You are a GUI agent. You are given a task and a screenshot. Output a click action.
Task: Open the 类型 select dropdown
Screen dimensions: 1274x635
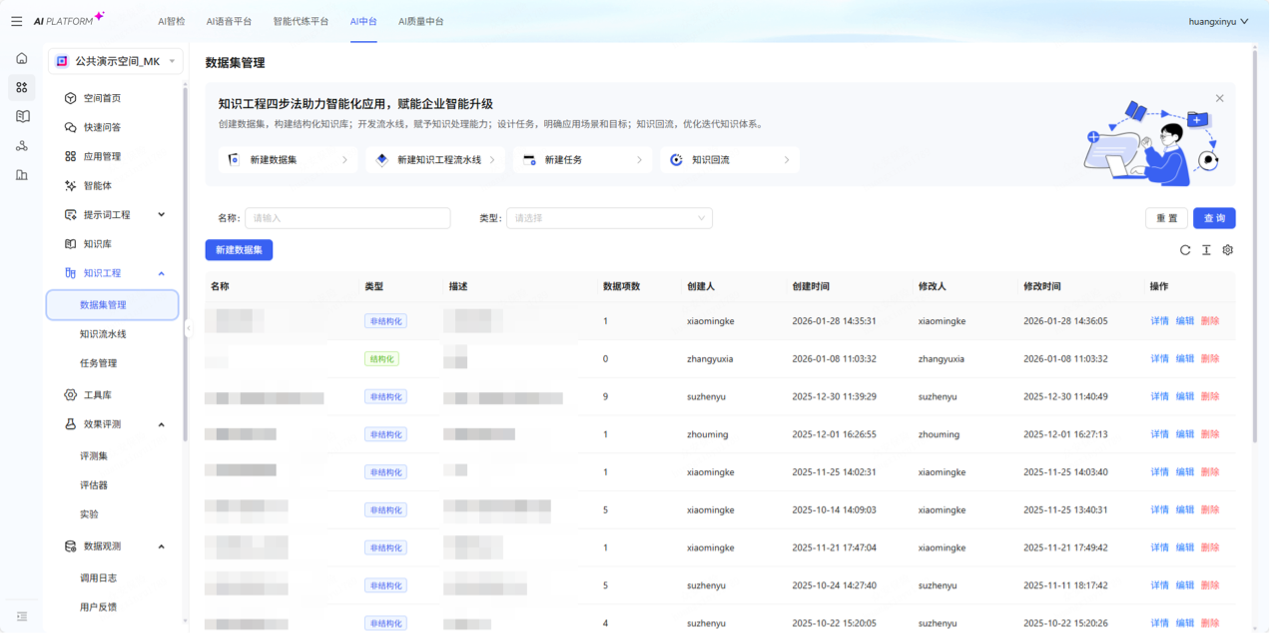tap(609, 218)
